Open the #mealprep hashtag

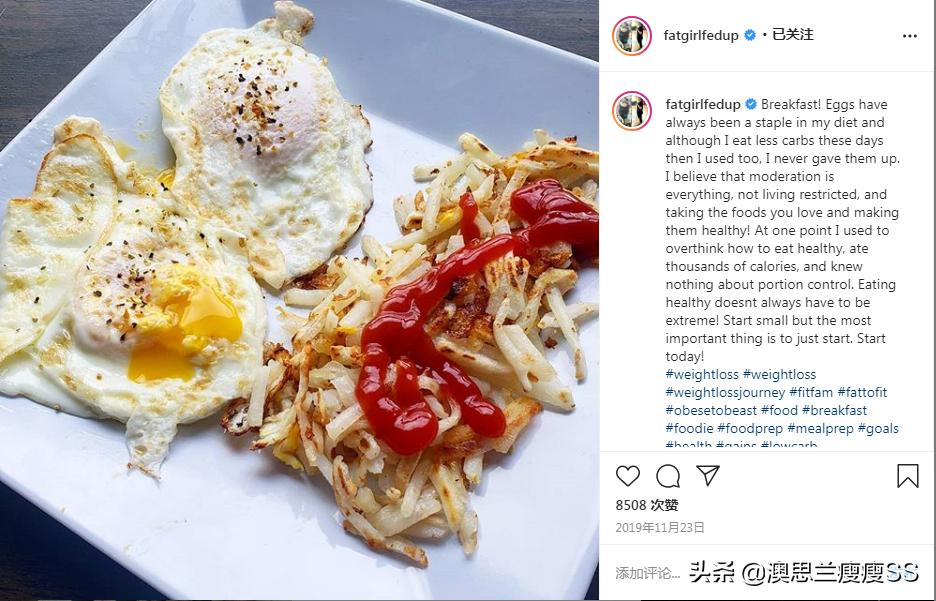[x=820, y=428]
